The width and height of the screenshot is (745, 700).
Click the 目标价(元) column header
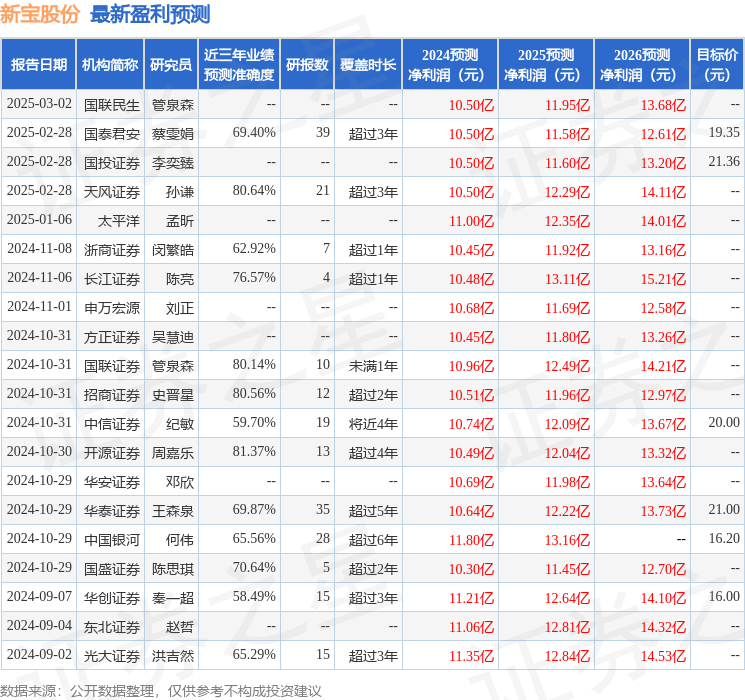pos(717,64)
